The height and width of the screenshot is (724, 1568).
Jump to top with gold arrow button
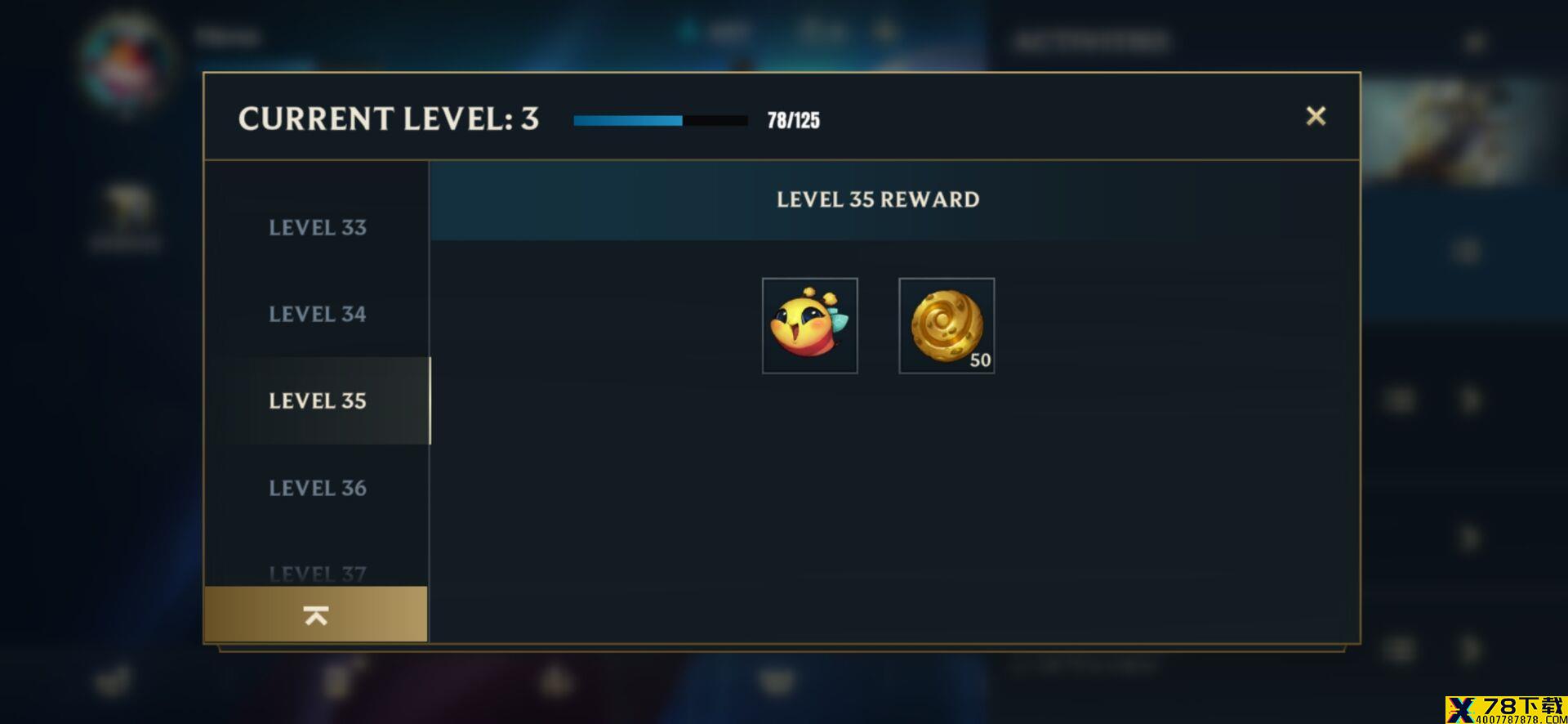316,615
